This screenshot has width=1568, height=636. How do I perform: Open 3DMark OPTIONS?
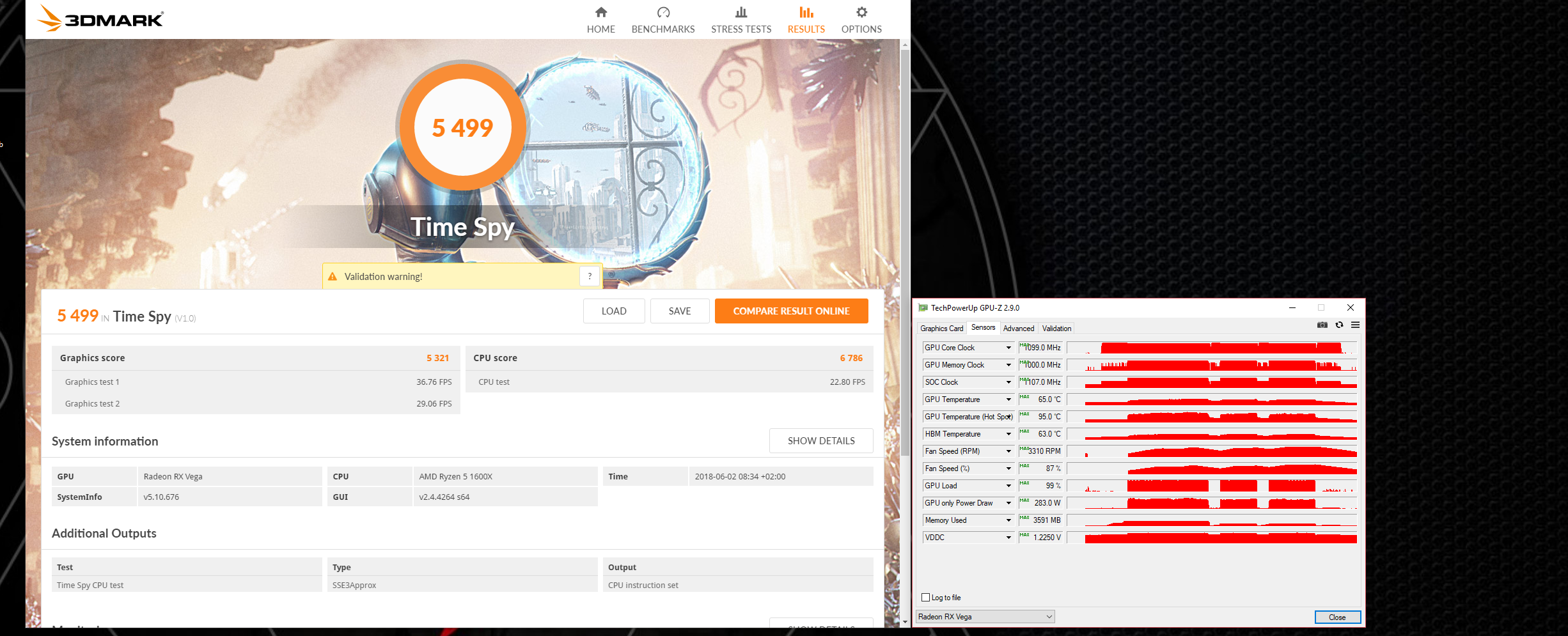861,20
